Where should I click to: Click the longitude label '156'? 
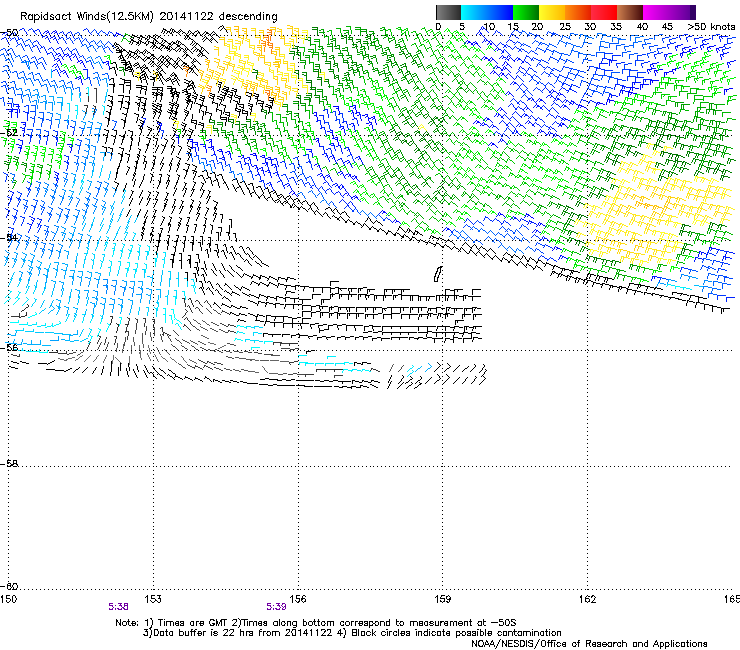[x=298, y=599]
